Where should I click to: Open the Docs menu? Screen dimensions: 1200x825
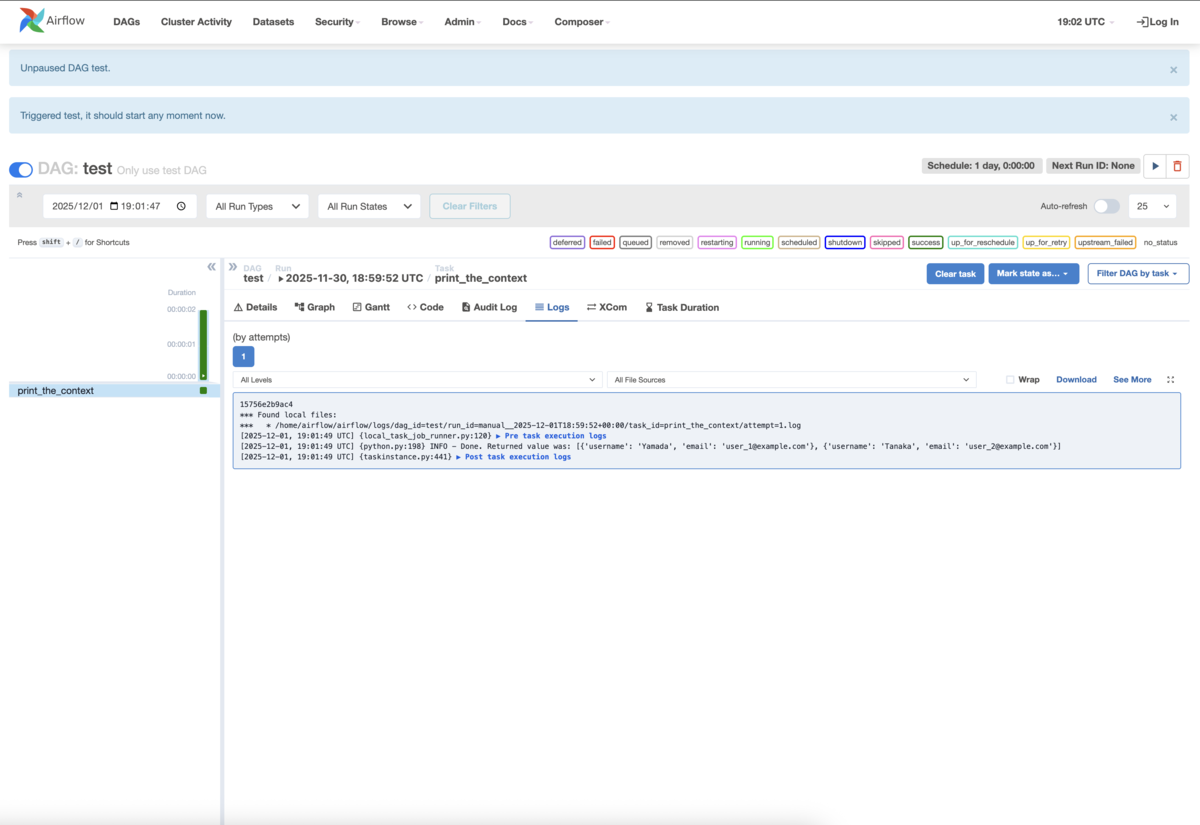[x=517, y=21]
